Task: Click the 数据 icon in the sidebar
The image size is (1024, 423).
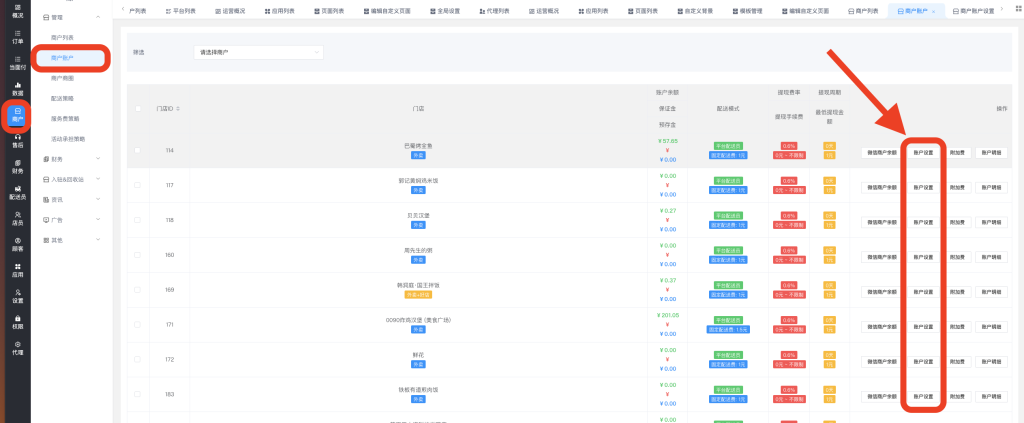Action: point(17,89)
